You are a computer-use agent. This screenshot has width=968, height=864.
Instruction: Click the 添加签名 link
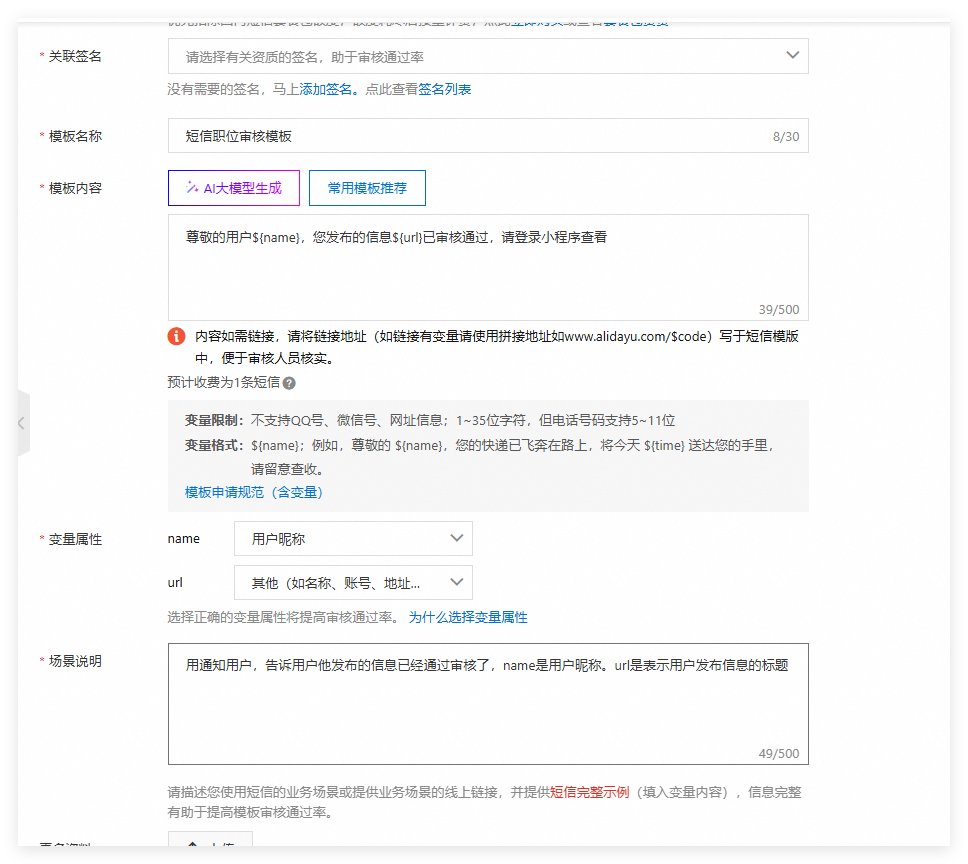[x=327, y=89]
